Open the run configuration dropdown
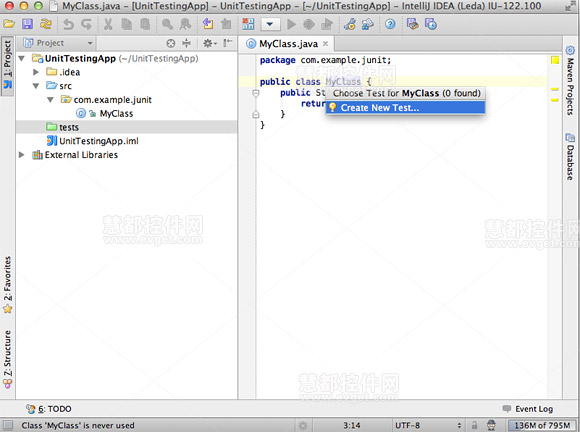 click(x=270, y=25)
